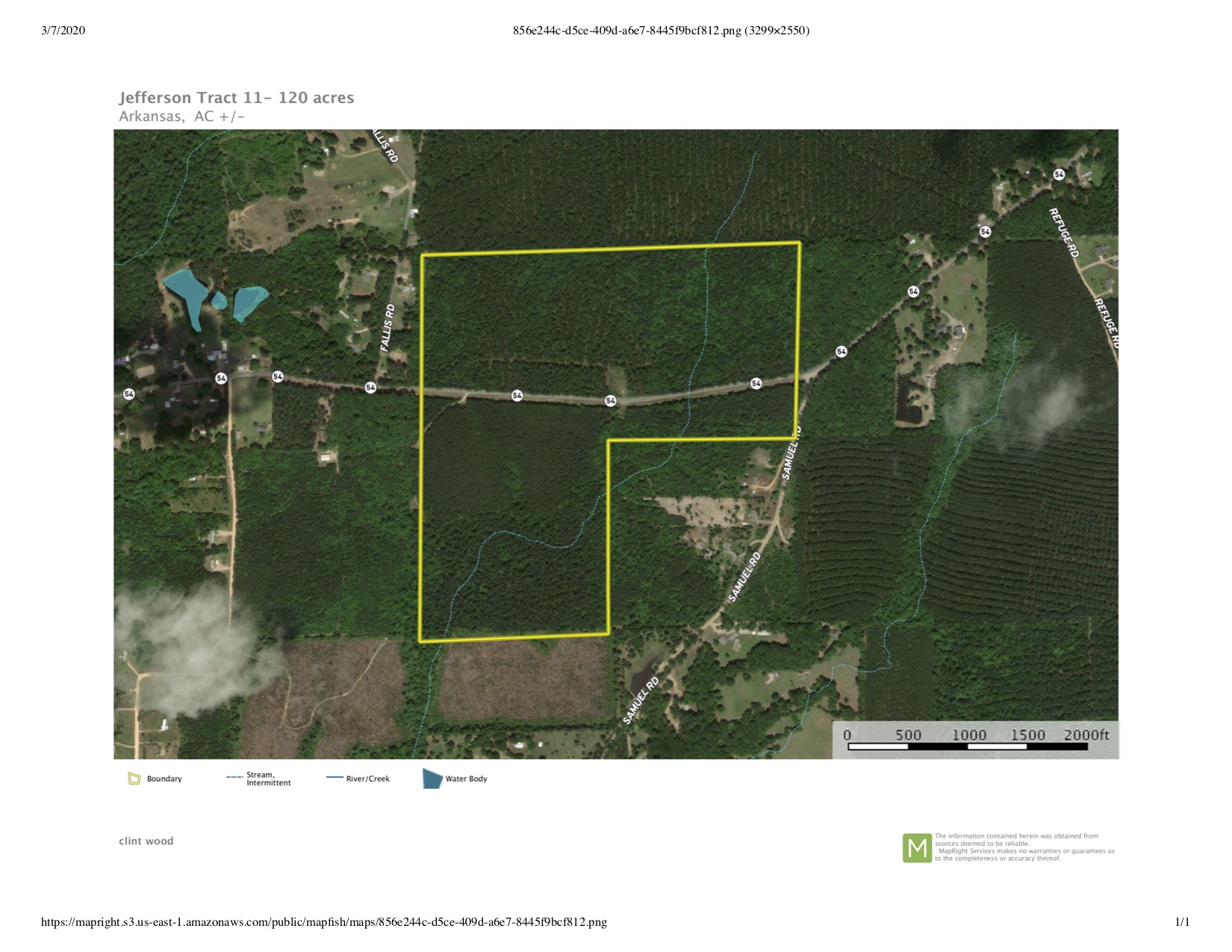This screenshot has height=952, width=1232.
Task: Click the Jefferson Tract 11 map title
Action: [237, 98]
